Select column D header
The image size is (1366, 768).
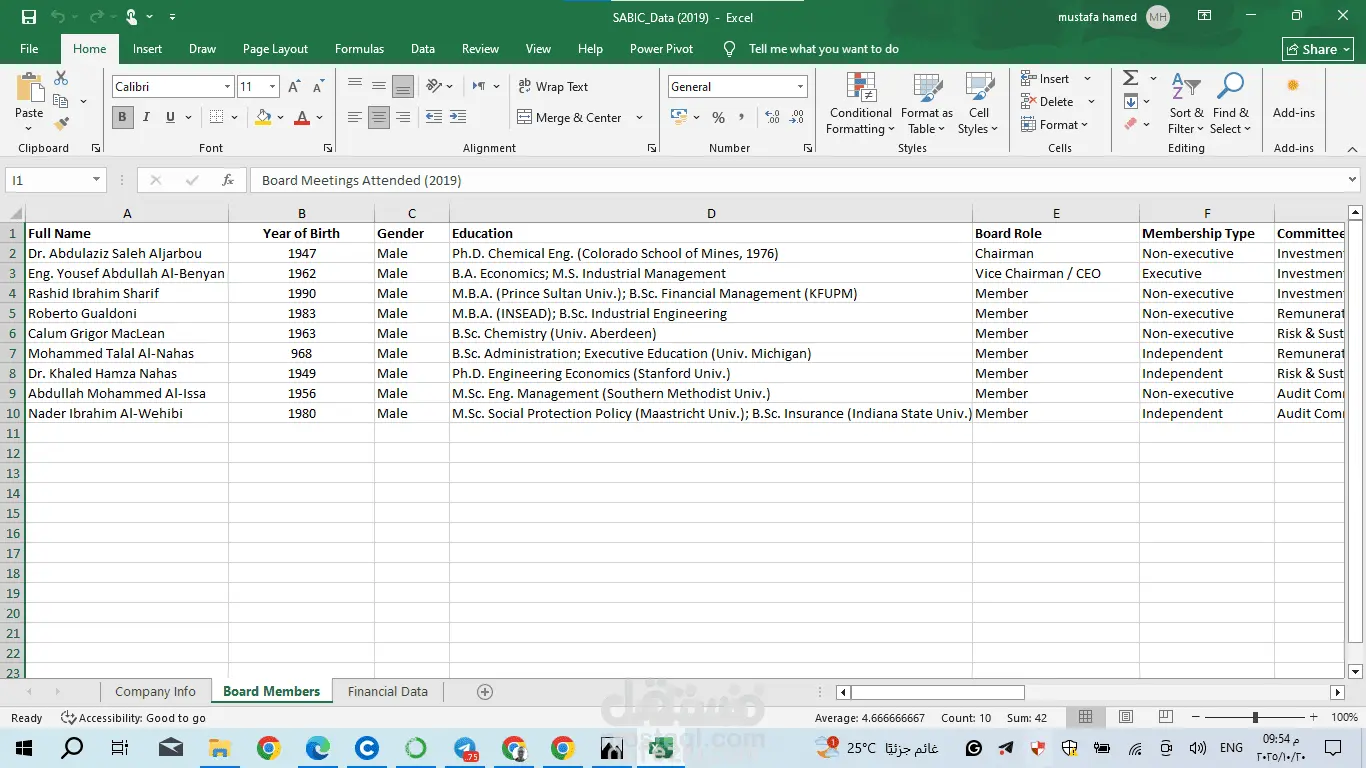click(711, 213)
